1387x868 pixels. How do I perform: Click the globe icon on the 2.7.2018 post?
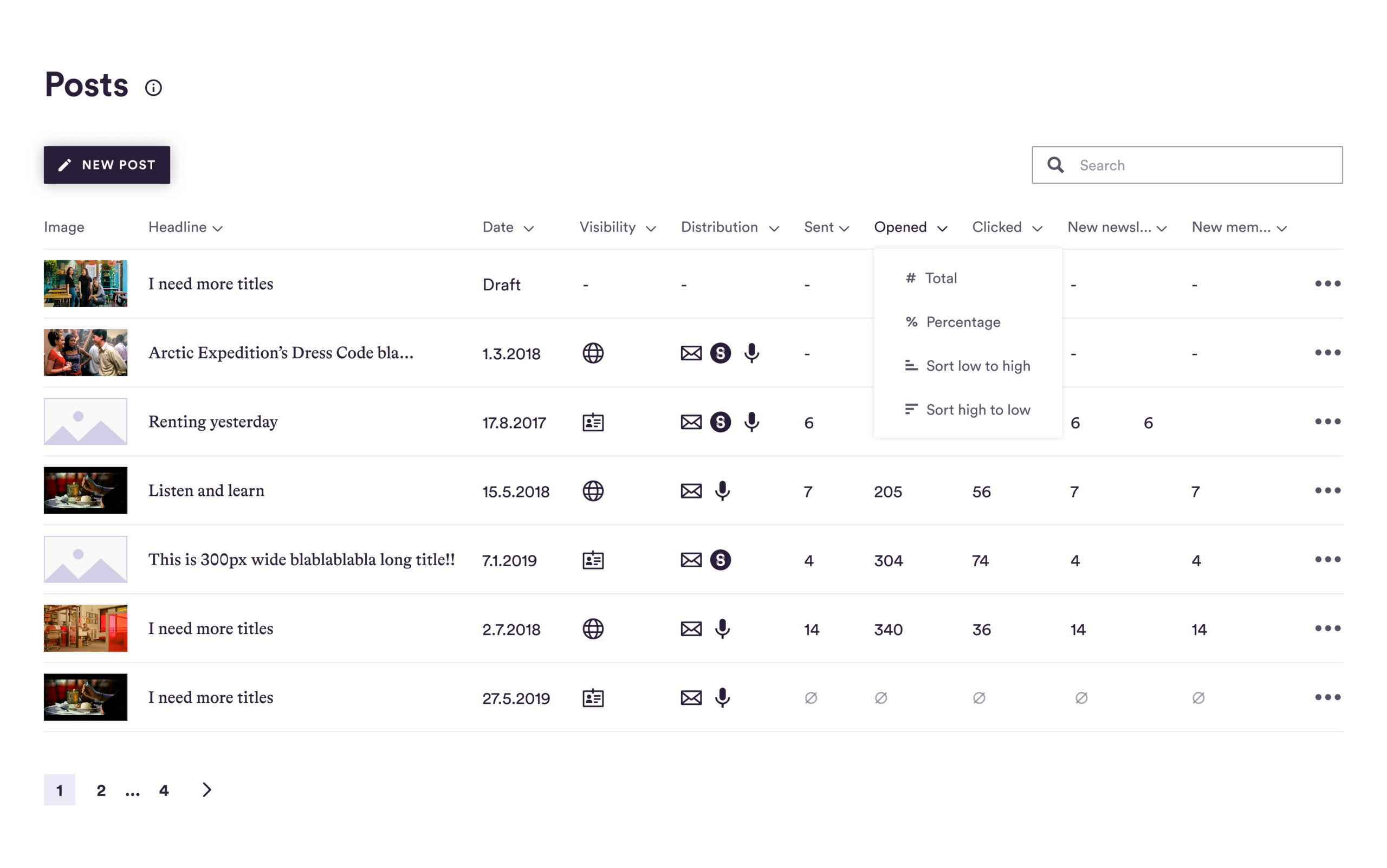[x=593, y=629]
